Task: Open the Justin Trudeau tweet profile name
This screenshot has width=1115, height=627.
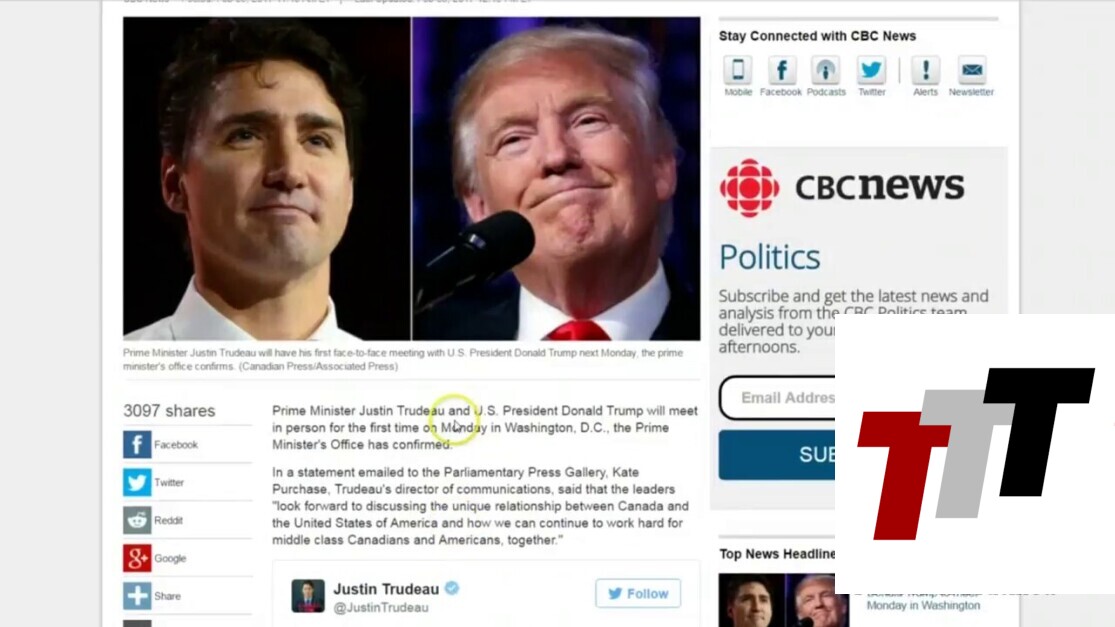Action: point(386,589)
